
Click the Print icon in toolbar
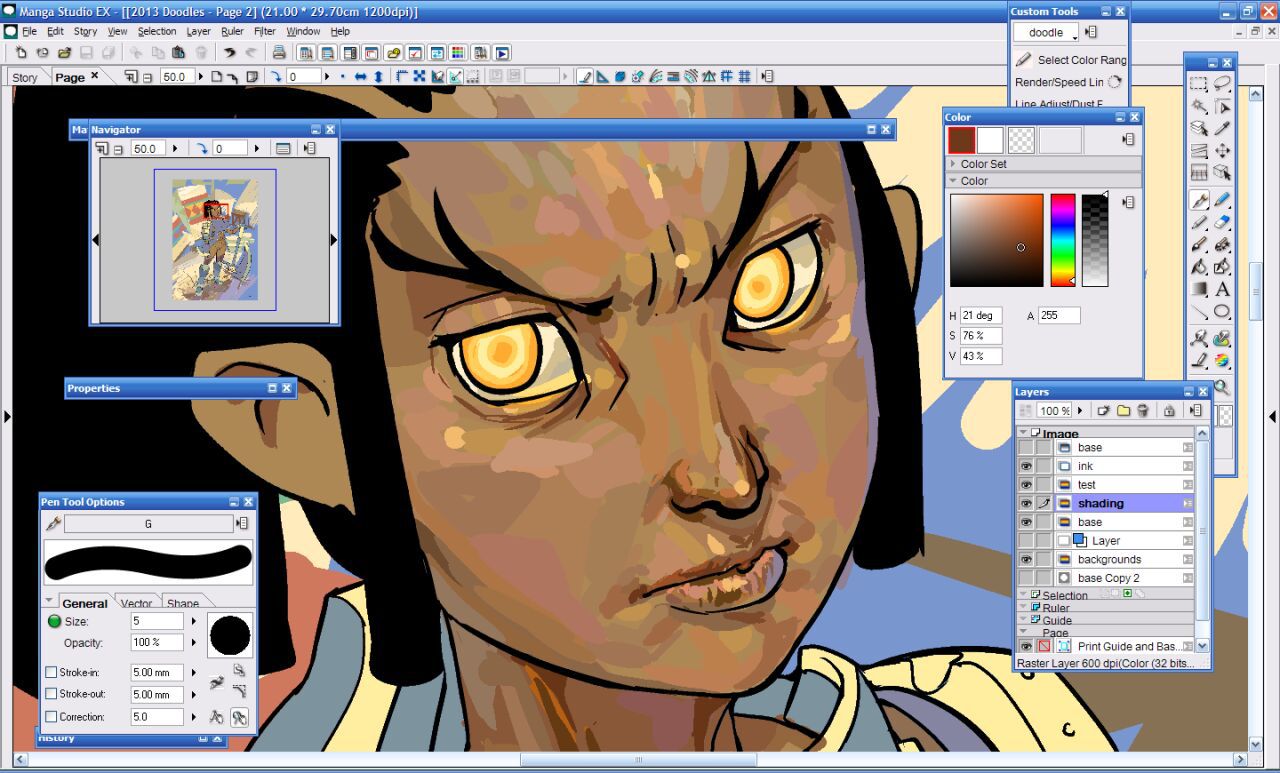click(x=279, y=52)
